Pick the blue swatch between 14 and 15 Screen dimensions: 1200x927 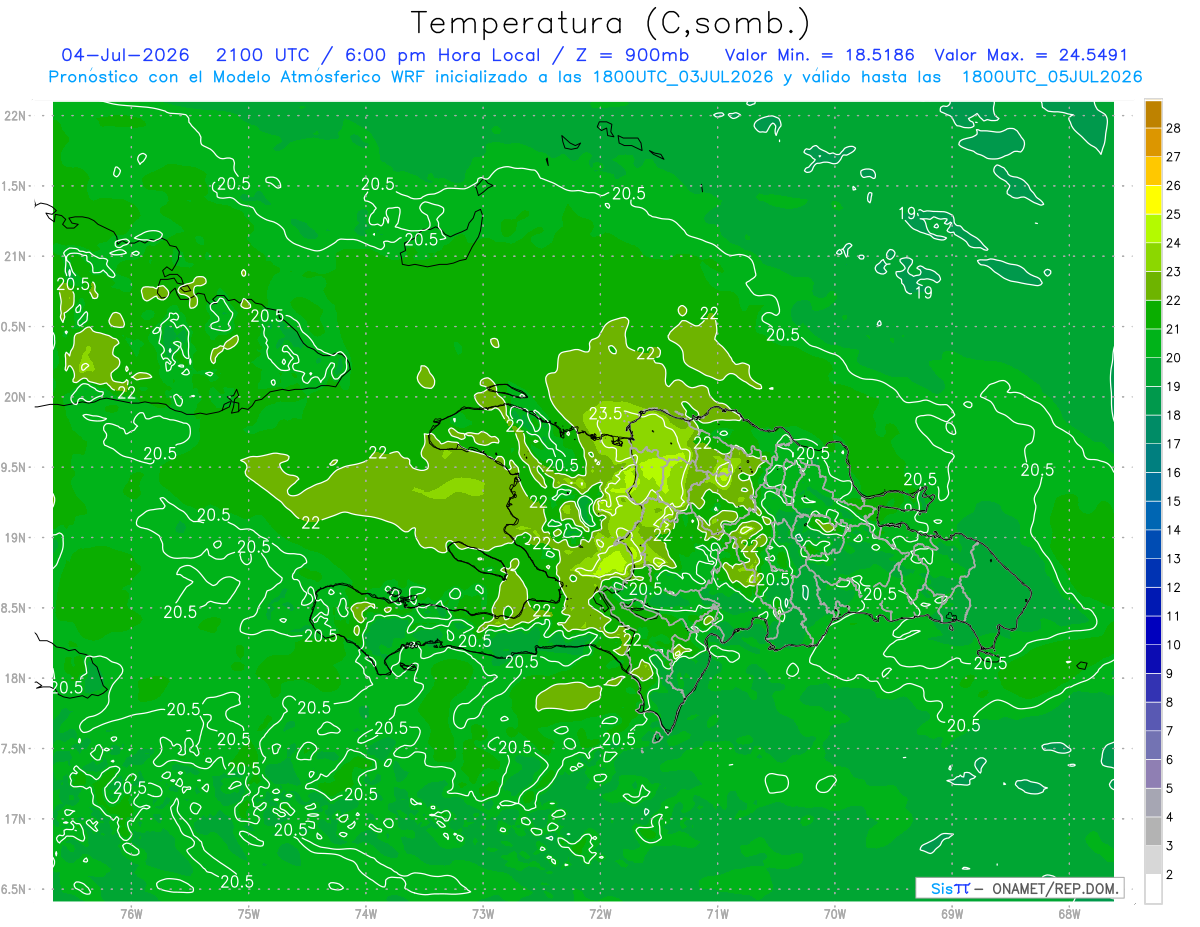point(1153,516)
